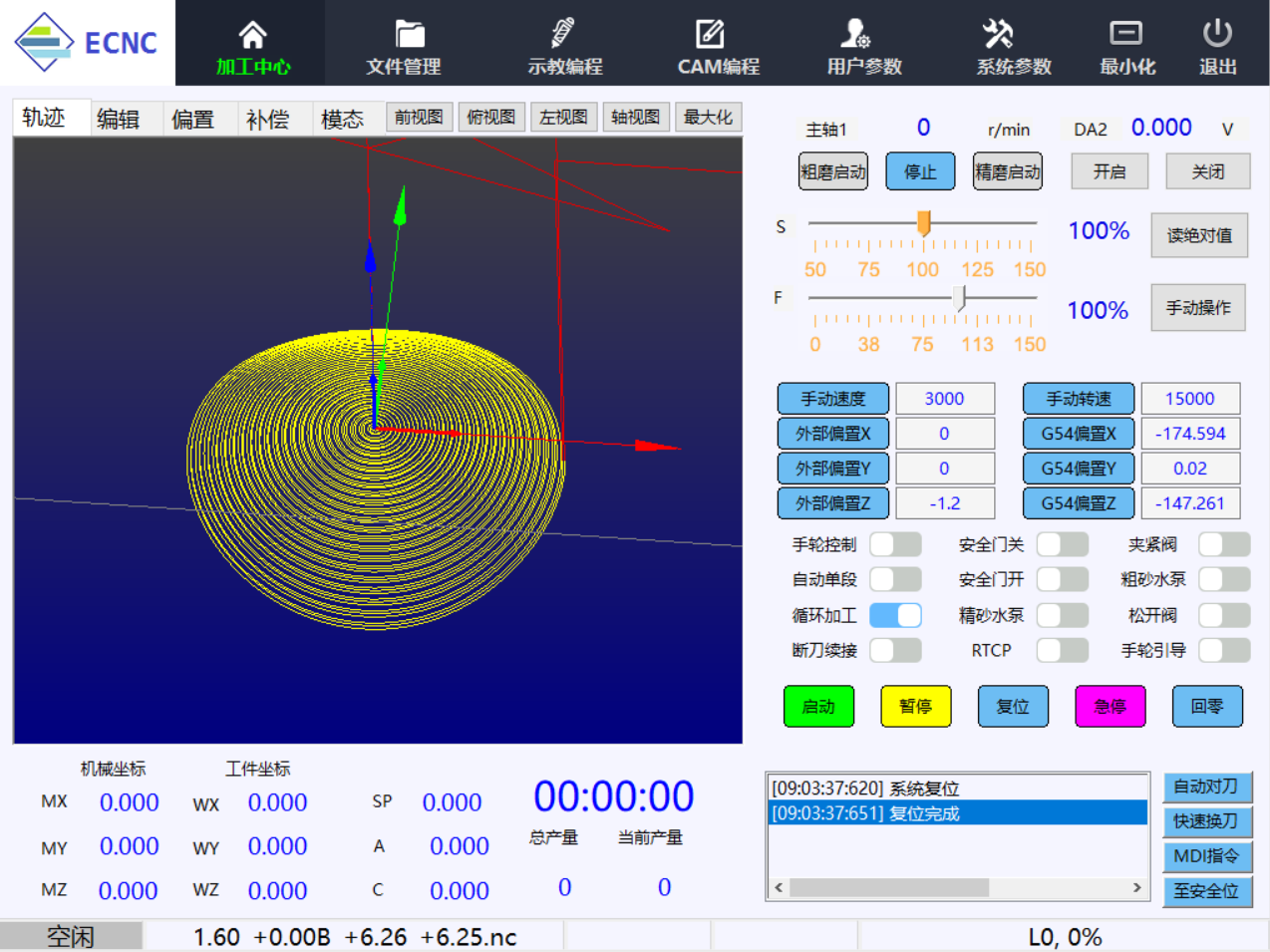Open CAM编程 editor icon

click(710, 34)
